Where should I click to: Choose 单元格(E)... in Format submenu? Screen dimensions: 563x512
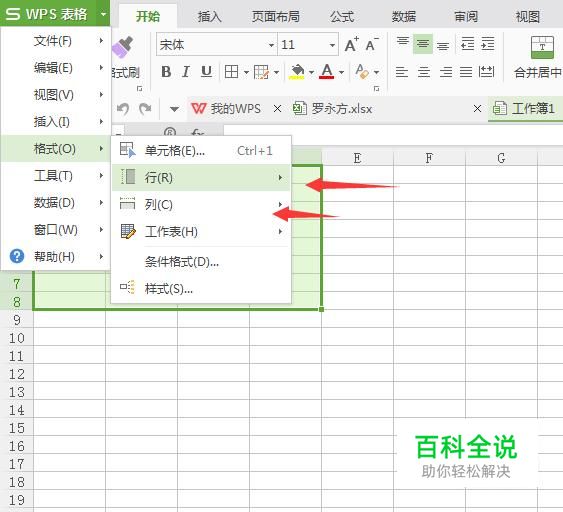click(x=201, y=151)
